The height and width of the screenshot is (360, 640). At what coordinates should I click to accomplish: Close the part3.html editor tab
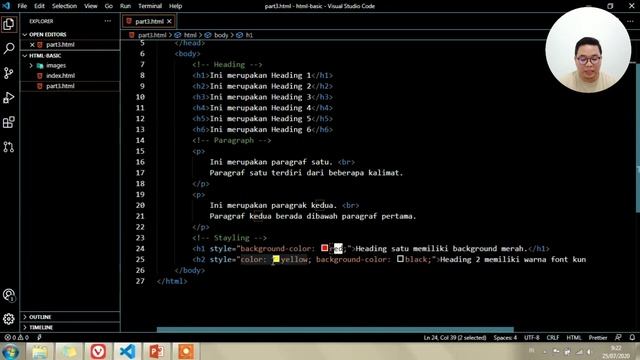coord(169,21)
